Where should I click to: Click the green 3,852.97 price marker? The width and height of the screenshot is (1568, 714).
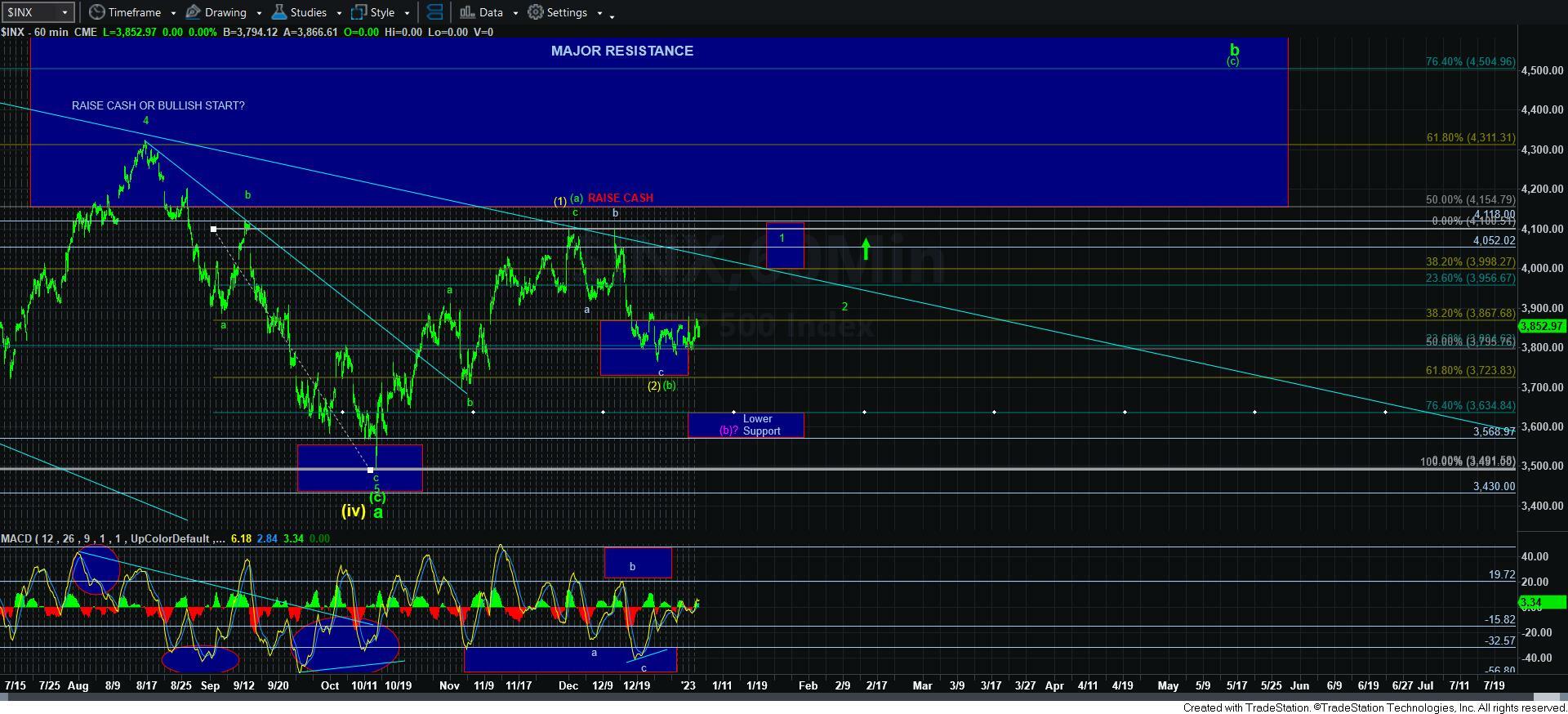1541,326
